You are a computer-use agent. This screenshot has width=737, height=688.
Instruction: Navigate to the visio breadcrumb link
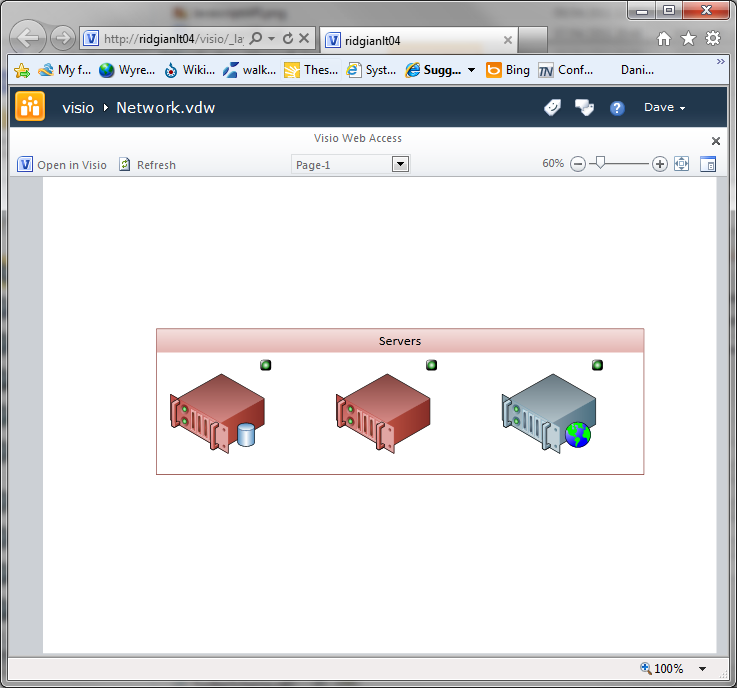coord(77,108)
